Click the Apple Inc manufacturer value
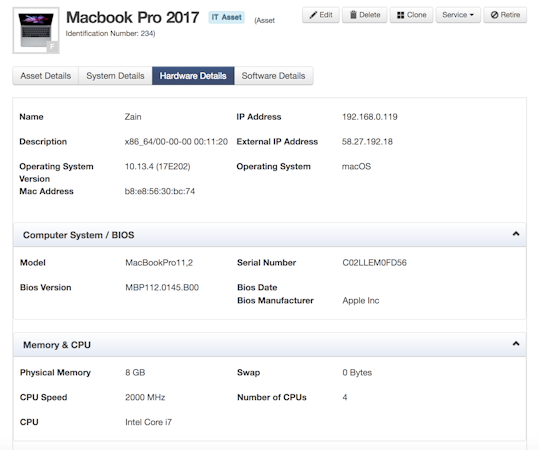 361,300
